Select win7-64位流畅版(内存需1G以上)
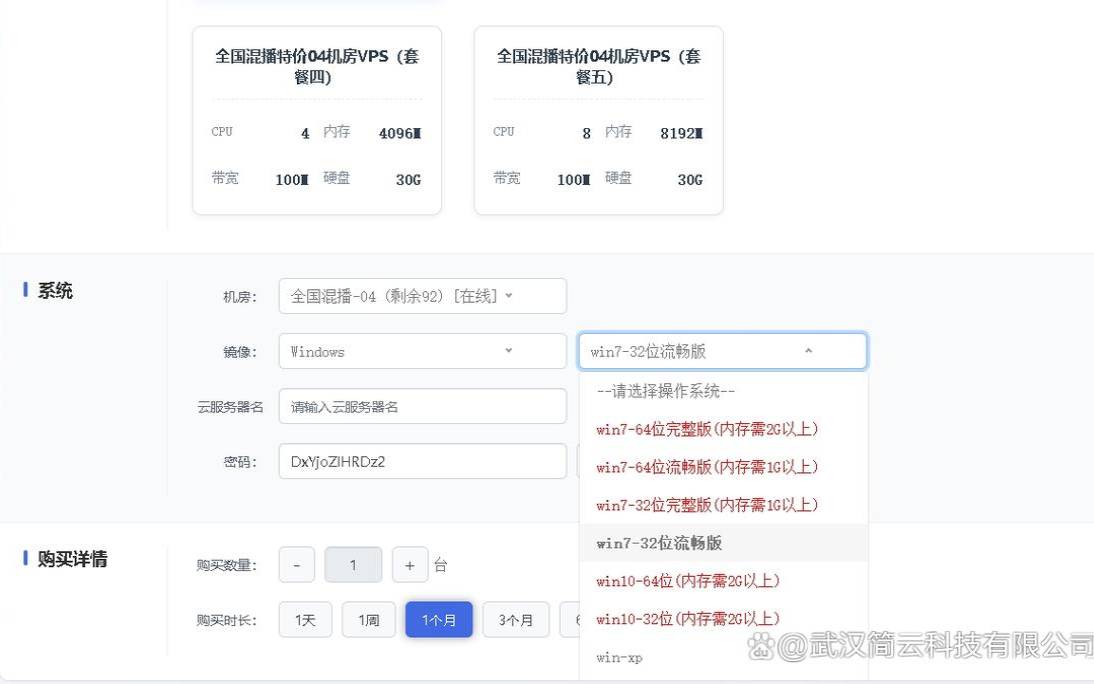 coord(705,467)
